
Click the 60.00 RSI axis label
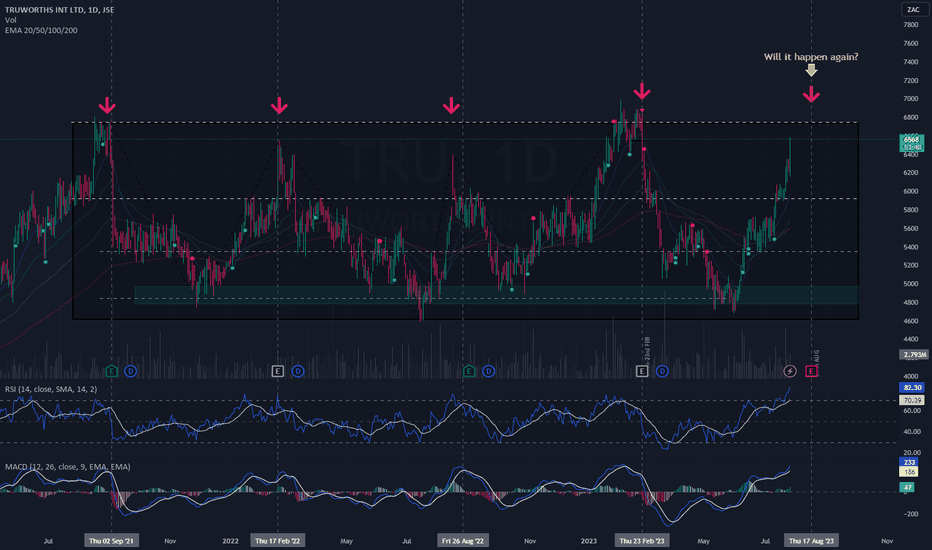coord(912,411)
